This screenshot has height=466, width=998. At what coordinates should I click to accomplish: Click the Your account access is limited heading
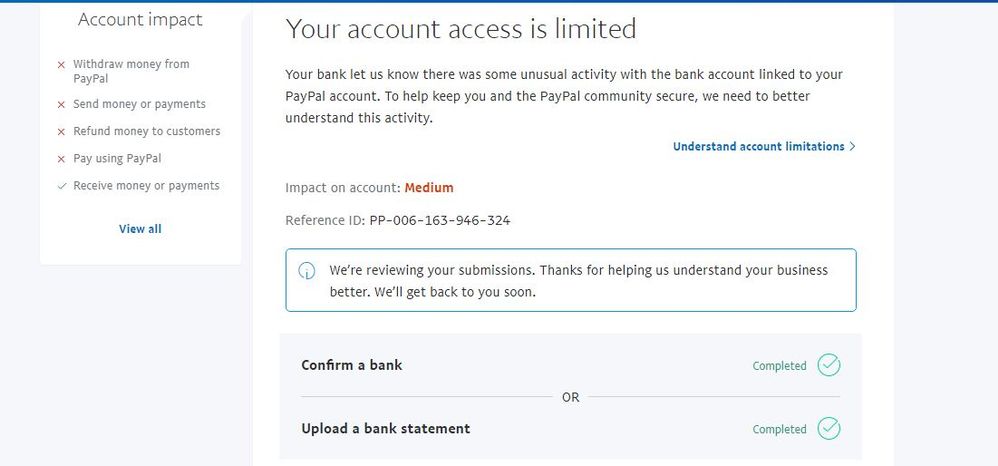(461, 29)
